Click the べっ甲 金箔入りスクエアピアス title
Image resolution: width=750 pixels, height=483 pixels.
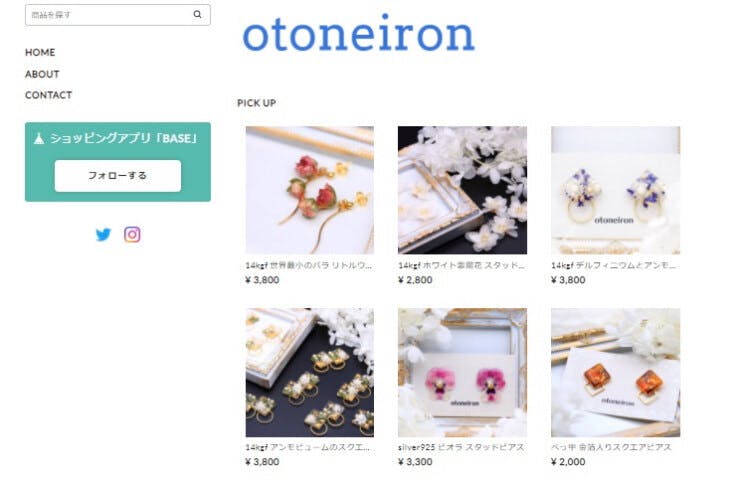[611, 447]
